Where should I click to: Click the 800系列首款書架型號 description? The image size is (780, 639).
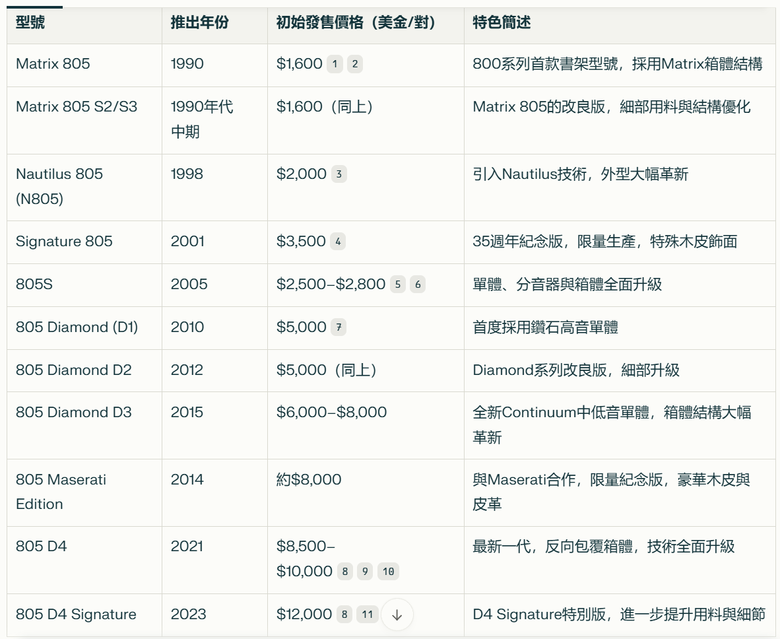point(617,64)
